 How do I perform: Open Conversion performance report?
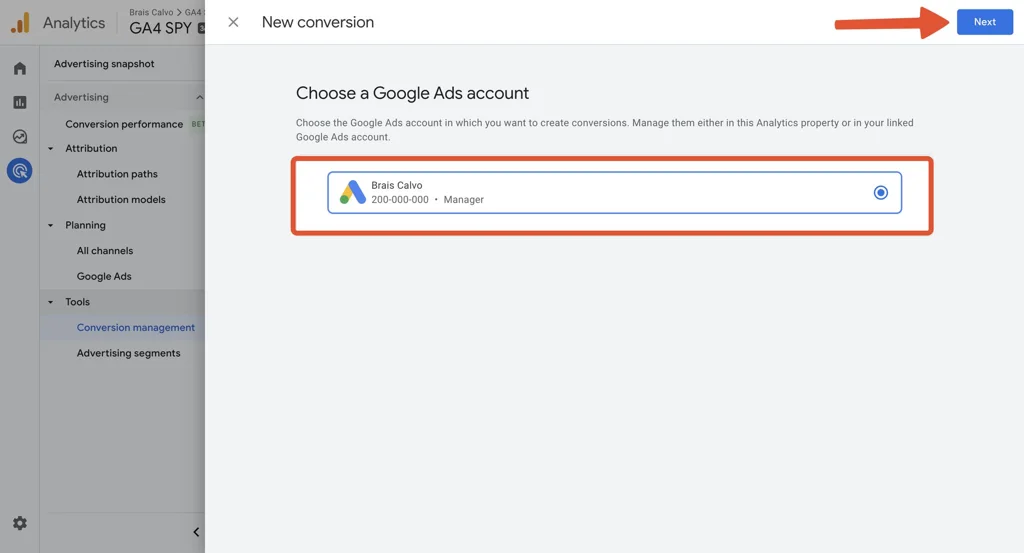click(124, 124)
